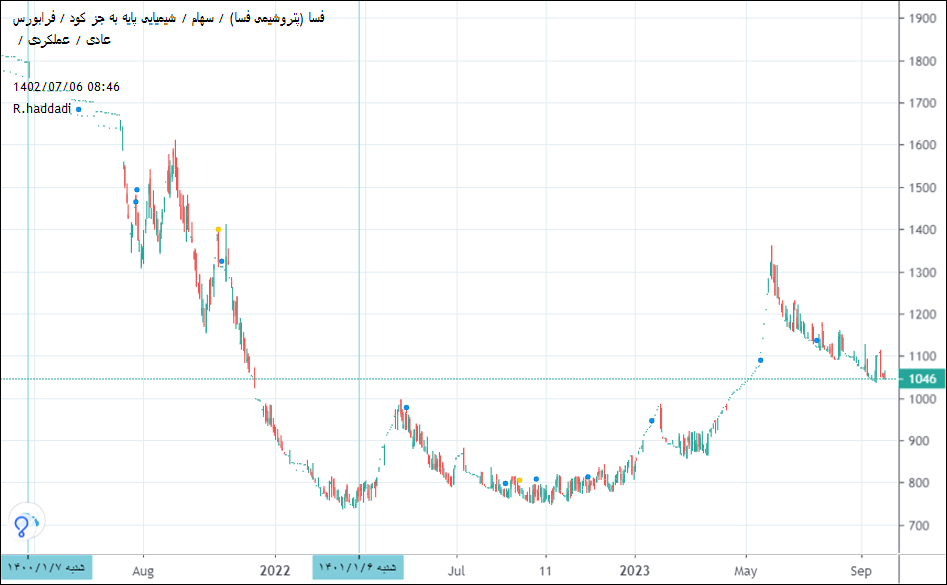The image size is (947, 585).
Task: Click the 700 value on the price scale
Action: pos(917,526)
